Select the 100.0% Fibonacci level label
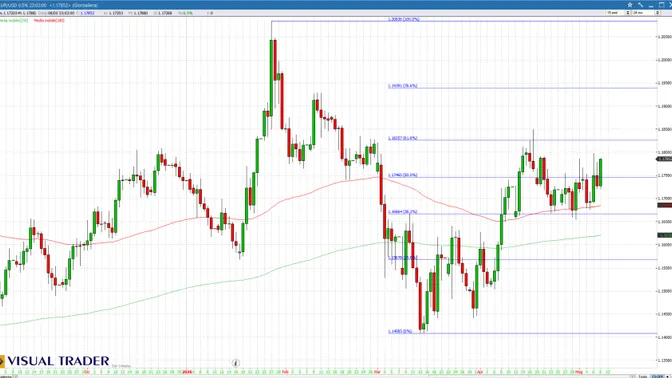672x378 pixels. [x=404, y=19]
